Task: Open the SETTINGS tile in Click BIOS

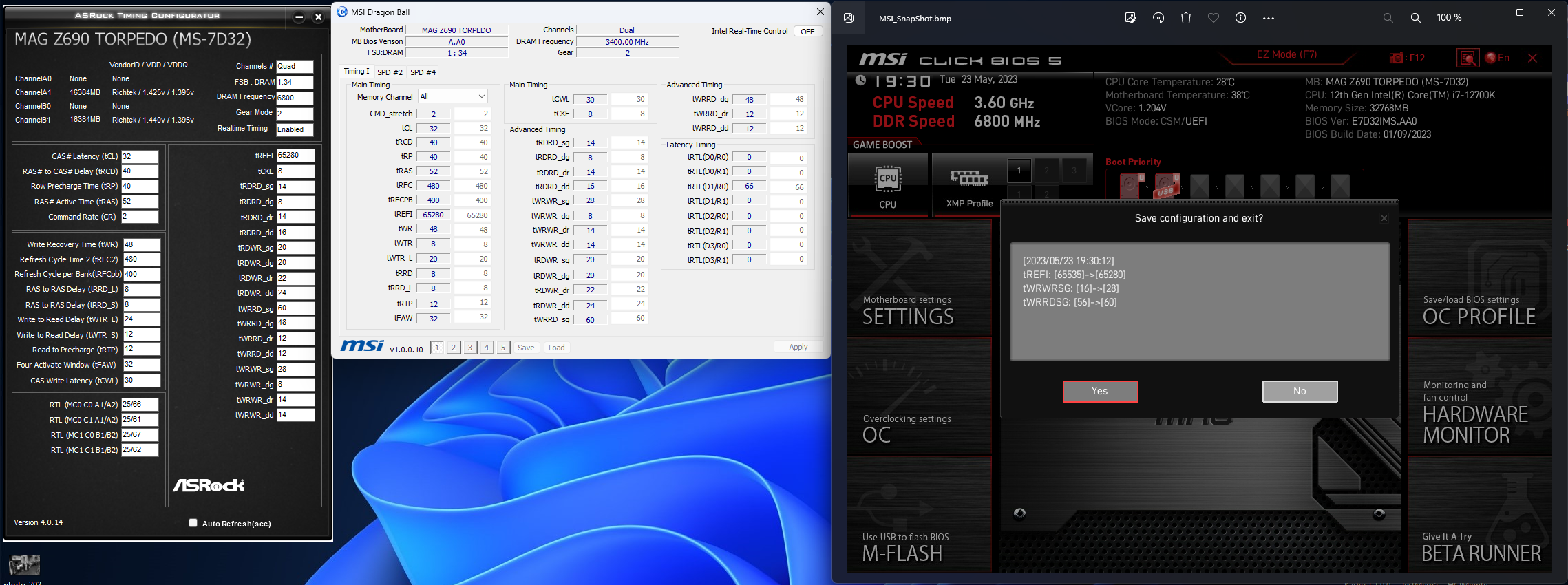Action: tap(920, 279)
